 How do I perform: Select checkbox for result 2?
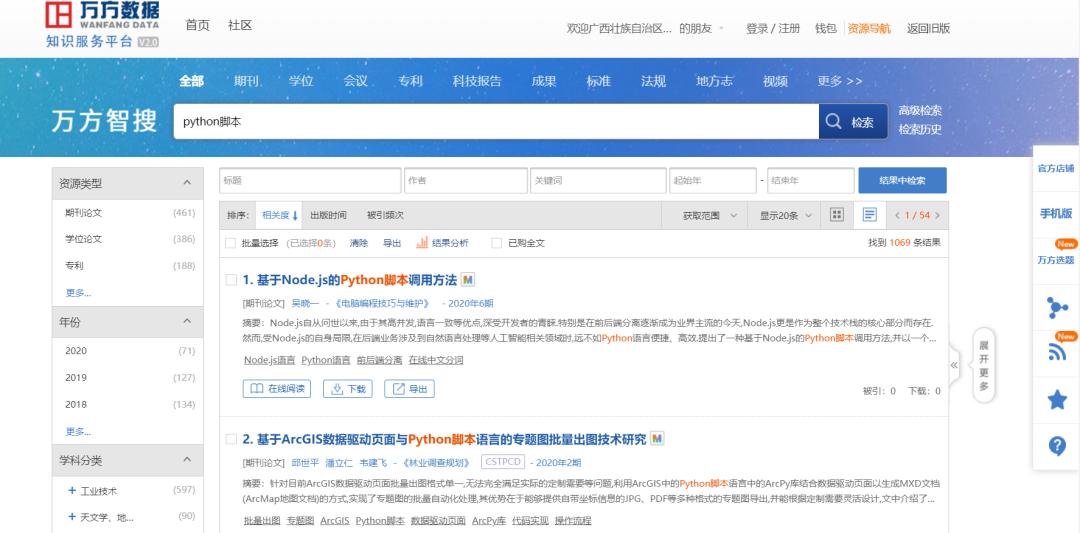click(231, 439)
